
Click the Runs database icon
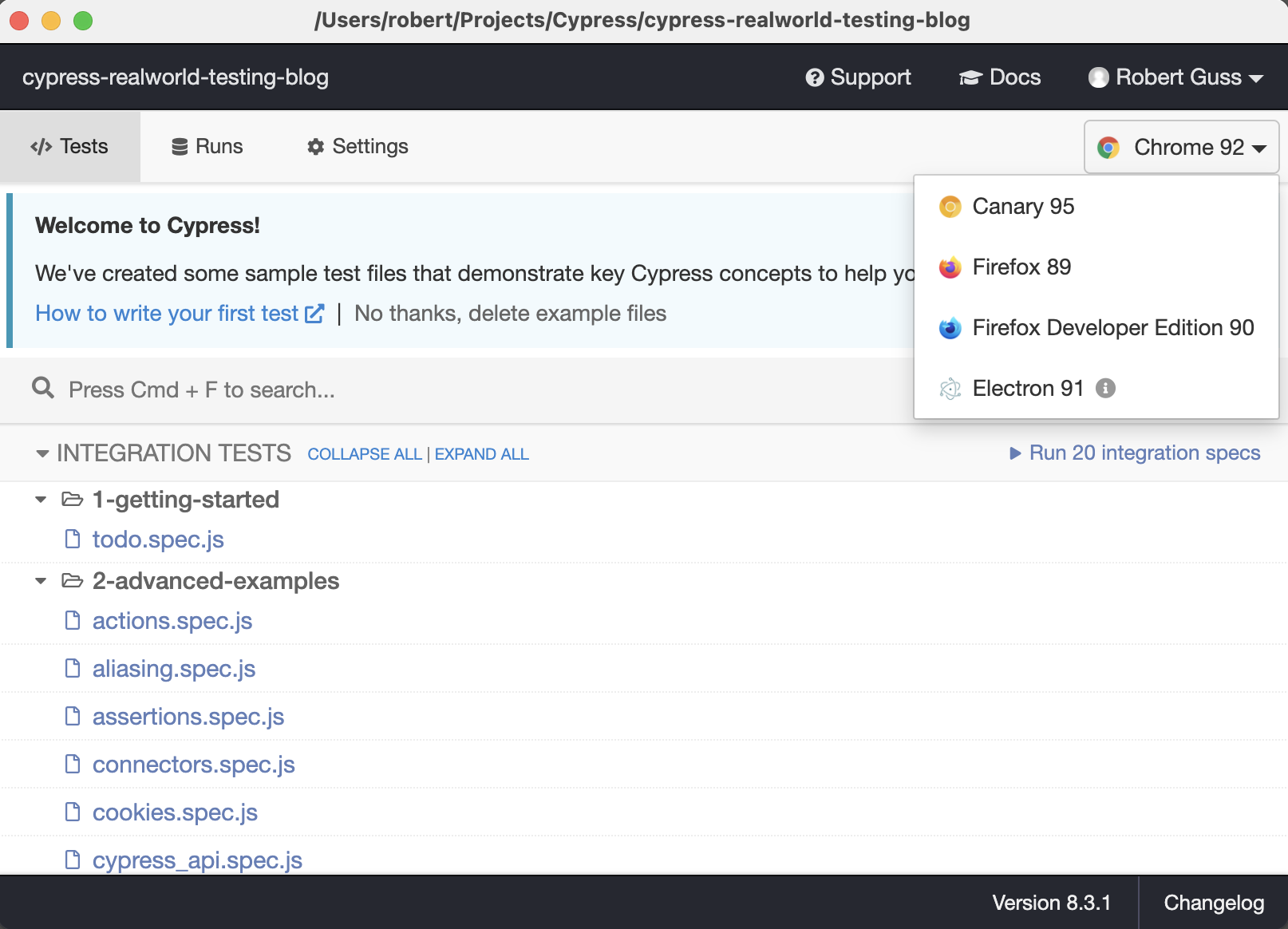tap(180, 147)
